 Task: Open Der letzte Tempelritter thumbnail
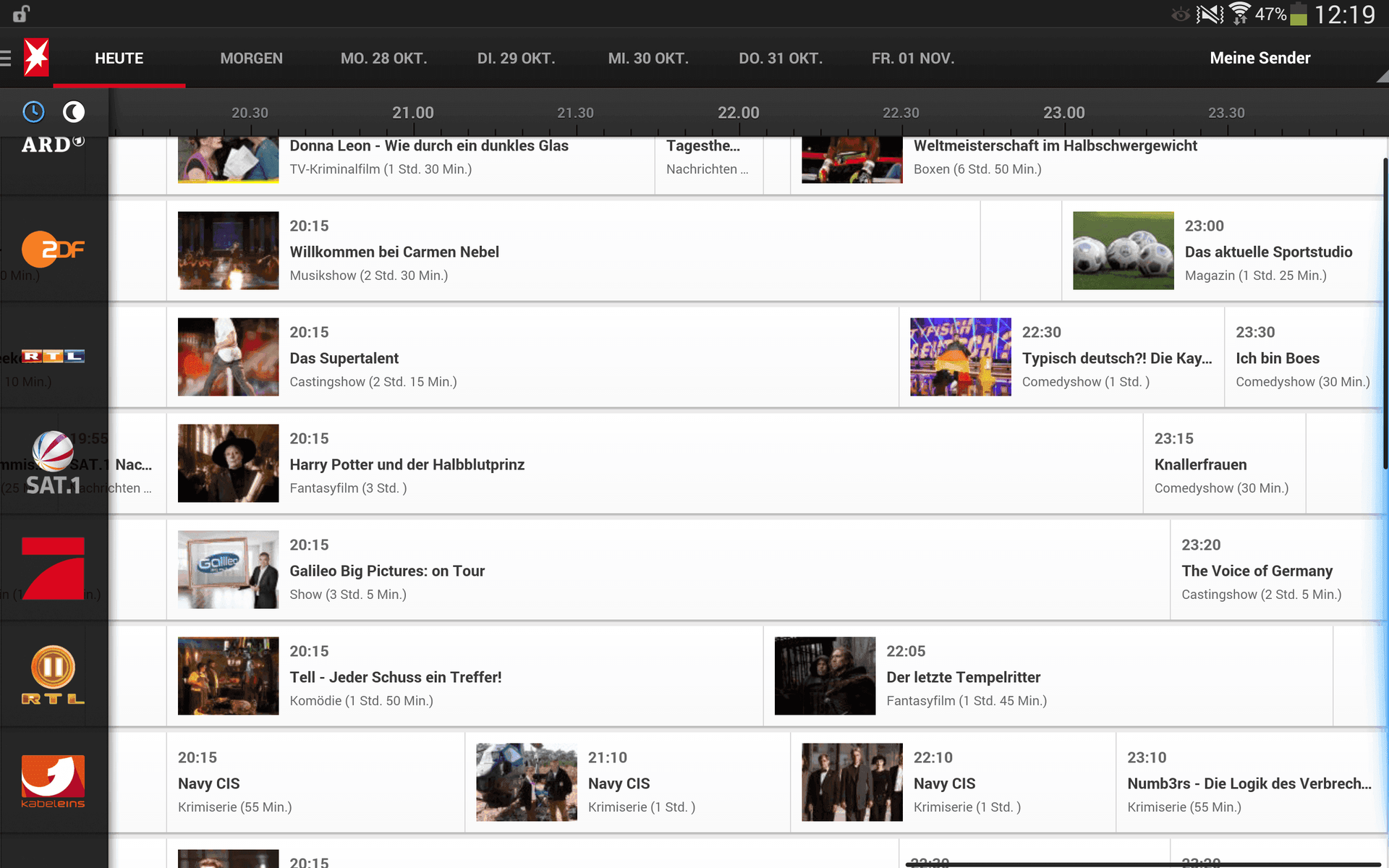(825, 676)
